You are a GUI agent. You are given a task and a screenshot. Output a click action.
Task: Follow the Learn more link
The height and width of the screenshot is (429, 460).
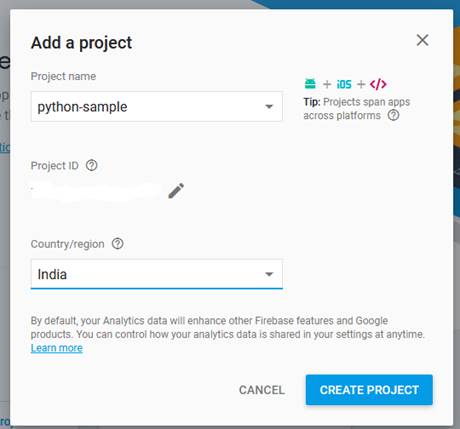tap(57, 348)
